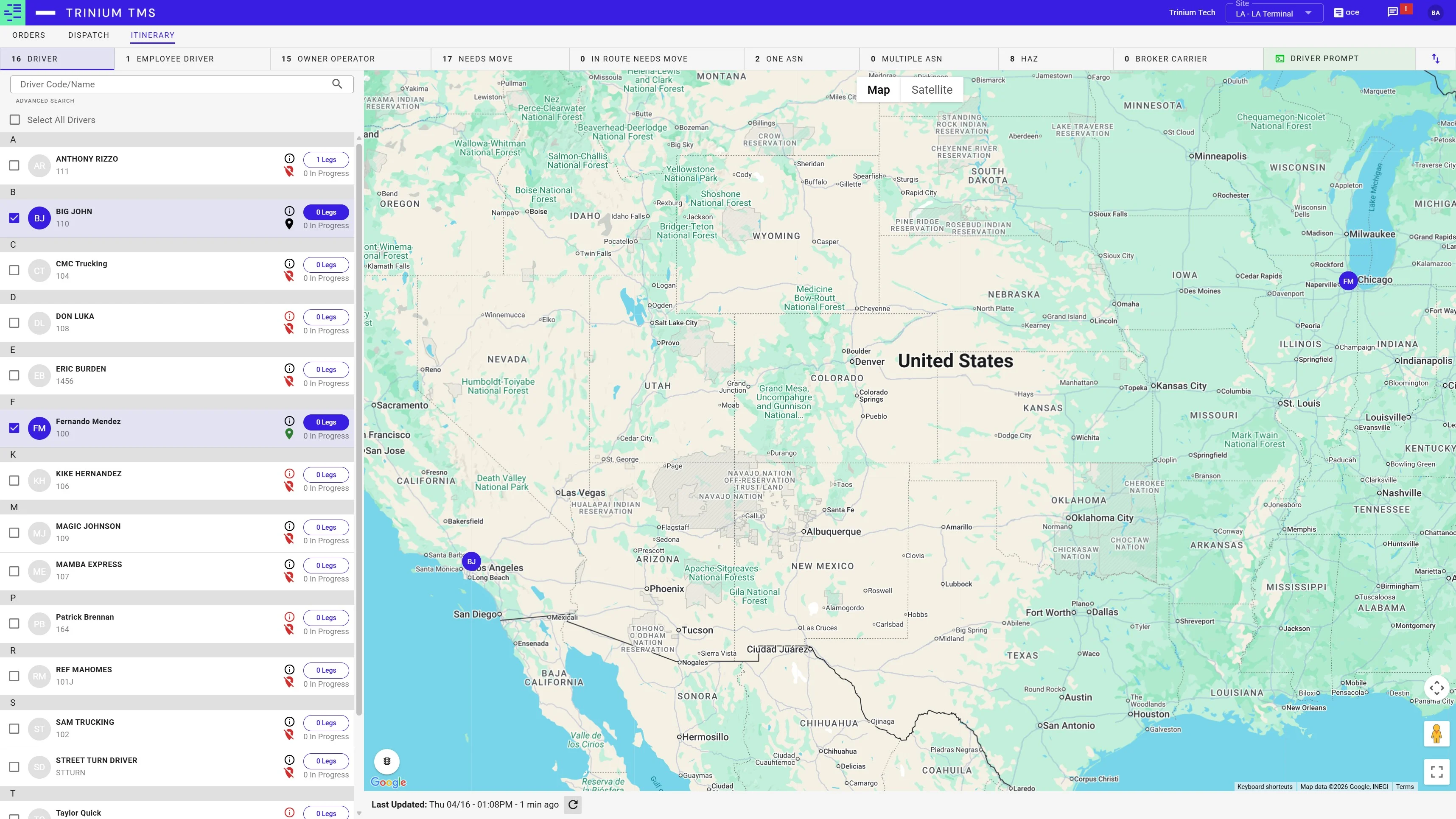Open the hamburger menu next to Trinium TMS
Viewport: 1456px width, 819px height.
click(45, 12)
